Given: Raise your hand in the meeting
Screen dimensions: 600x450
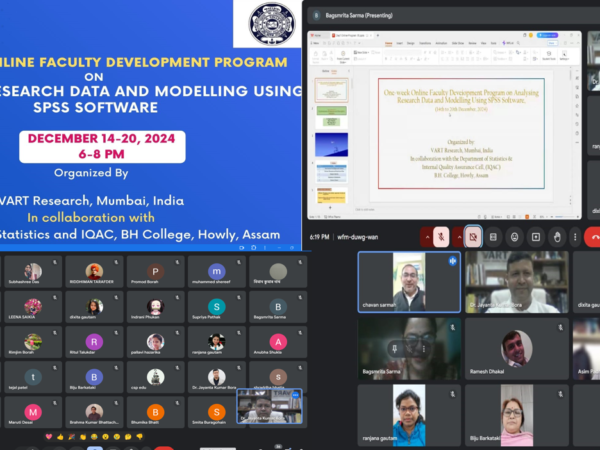Looking at the screenshot, I should pos(557,237).
